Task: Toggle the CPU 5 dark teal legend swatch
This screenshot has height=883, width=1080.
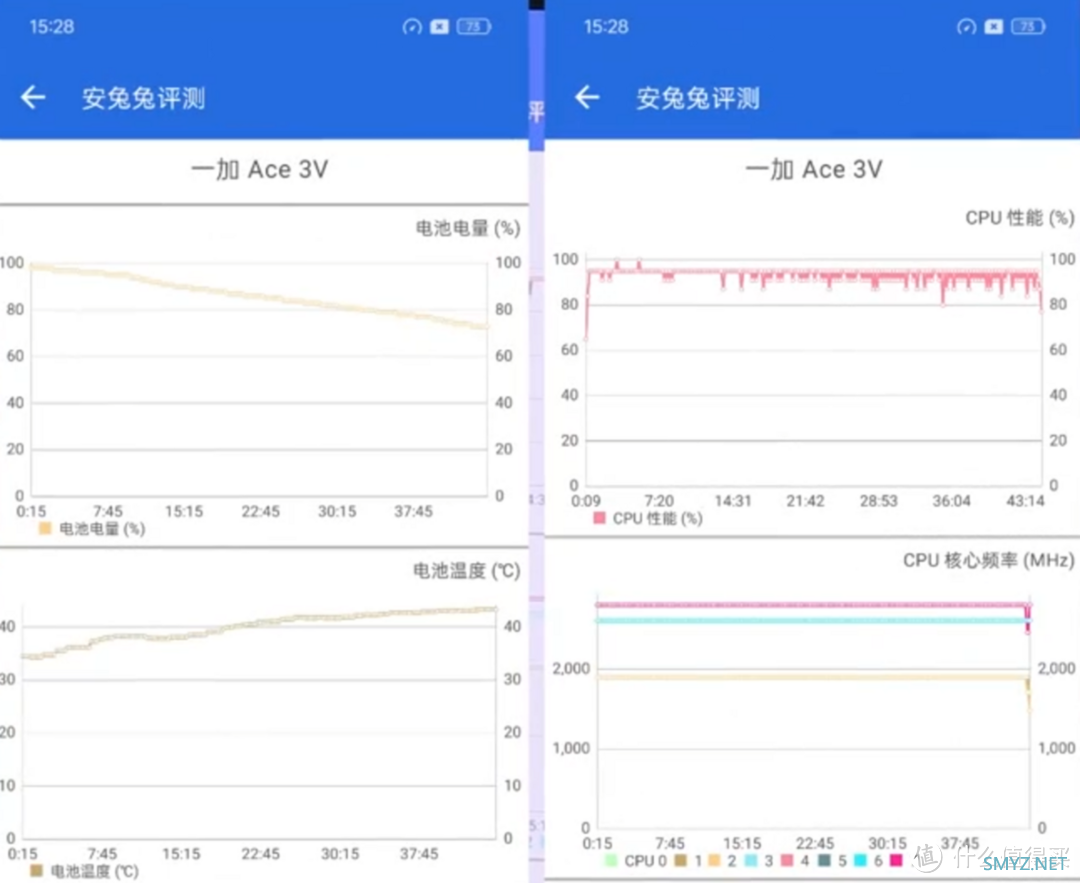Action: tap(824, 860)
